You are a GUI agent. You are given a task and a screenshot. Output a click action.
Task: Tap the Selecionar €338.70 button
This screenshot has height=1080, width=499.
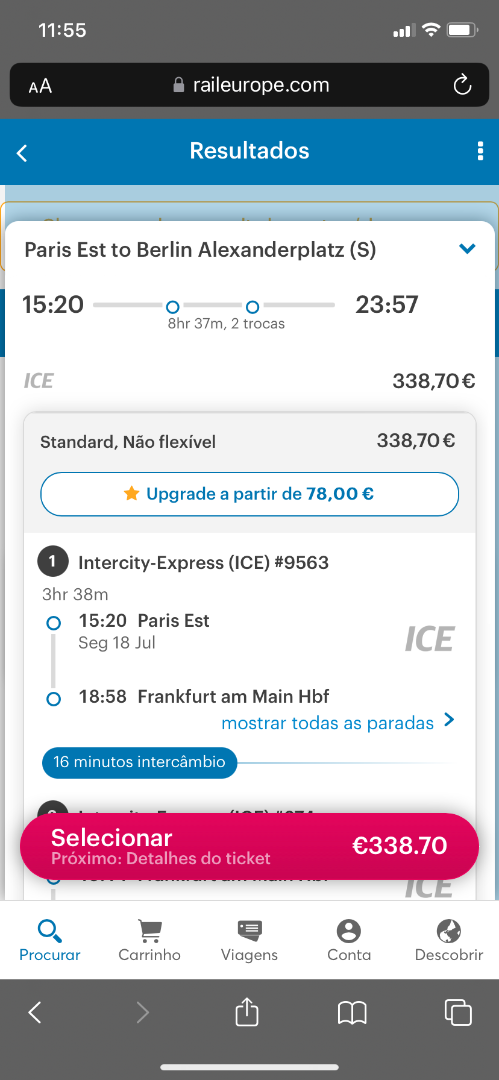tap(250, 847)
